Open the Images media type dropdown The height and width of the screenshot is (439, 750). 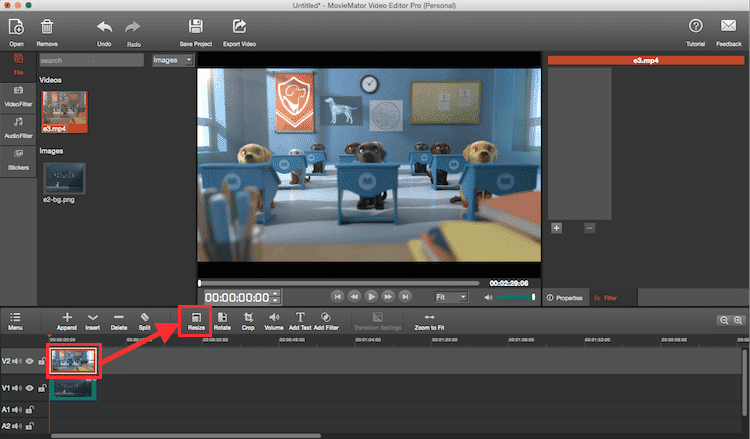[x=173, y=60]
